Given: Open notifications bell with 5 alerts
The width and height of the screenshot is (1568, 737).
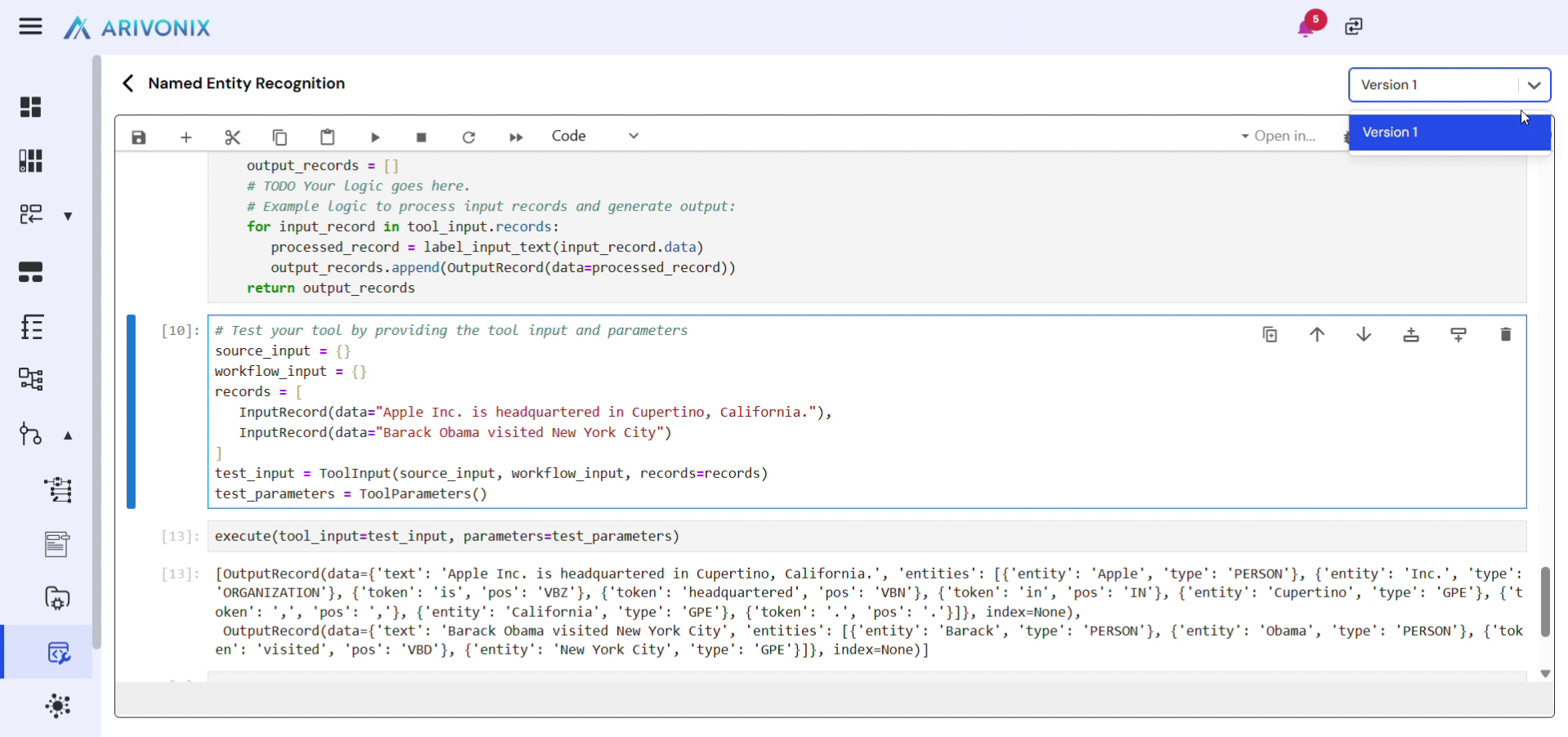Looking at the screenshot, I should point(1306,27).
